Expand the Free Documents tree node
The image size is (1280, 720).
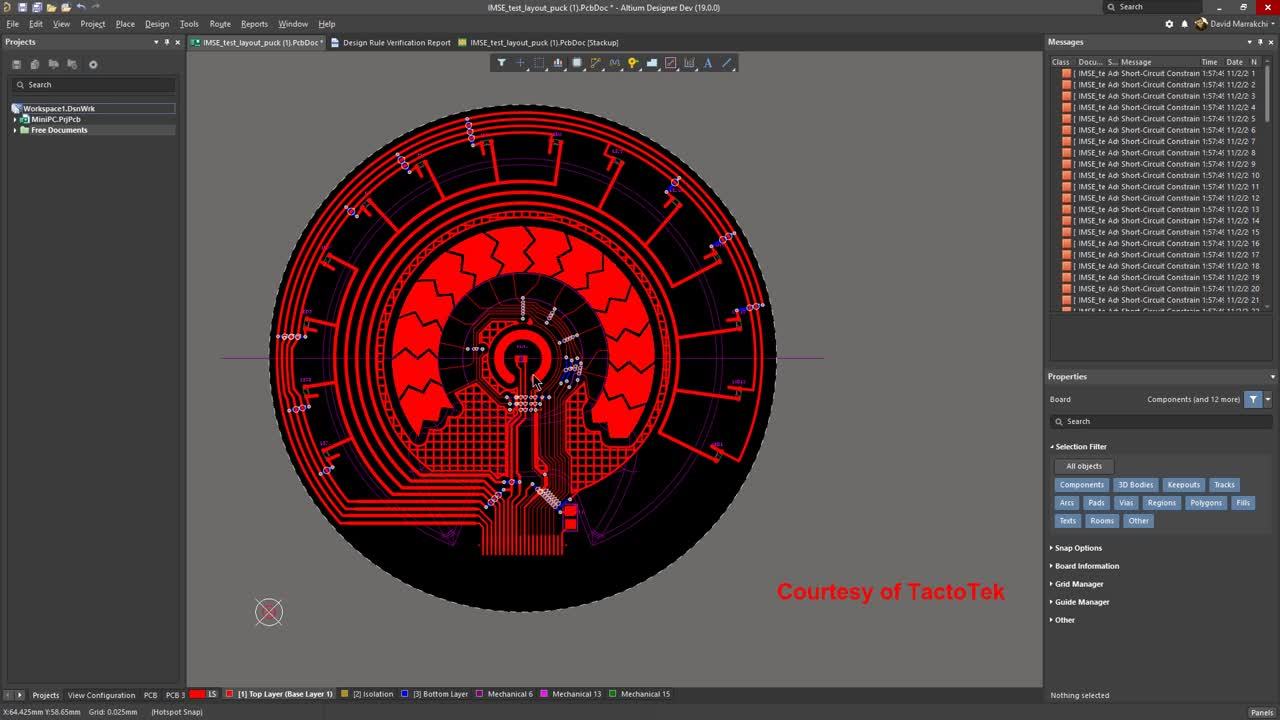click(x=15, y=130)
